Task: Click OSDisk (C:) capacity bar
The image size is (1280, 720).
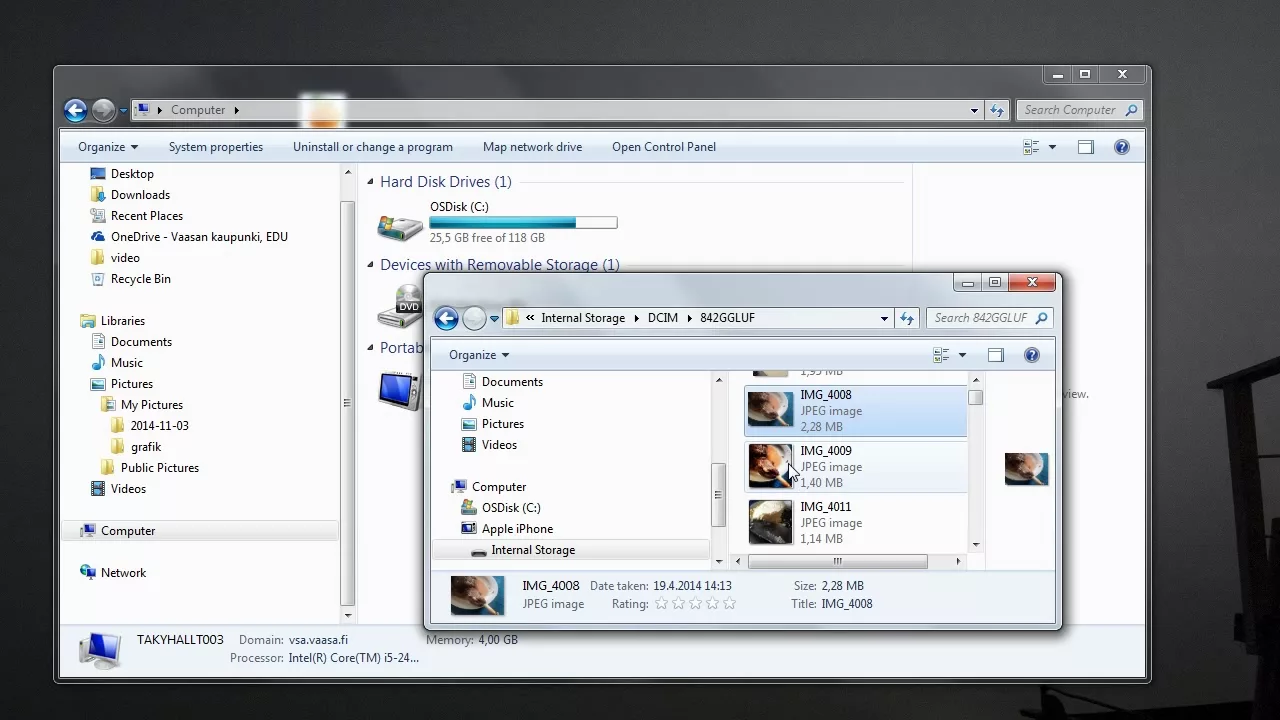Action: (523, 223)
